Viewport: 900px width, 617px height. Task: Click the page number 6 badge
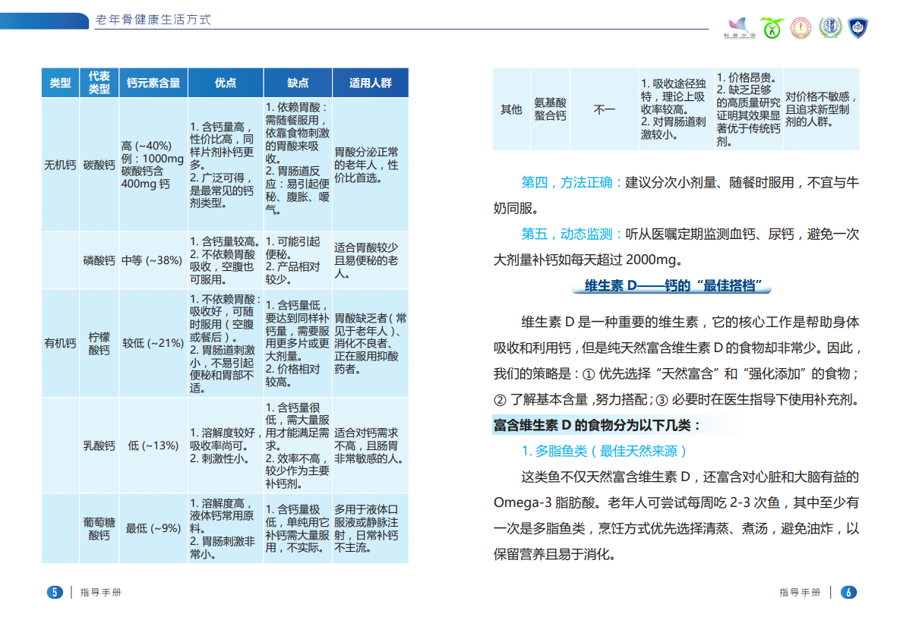[x=848, y=592]
